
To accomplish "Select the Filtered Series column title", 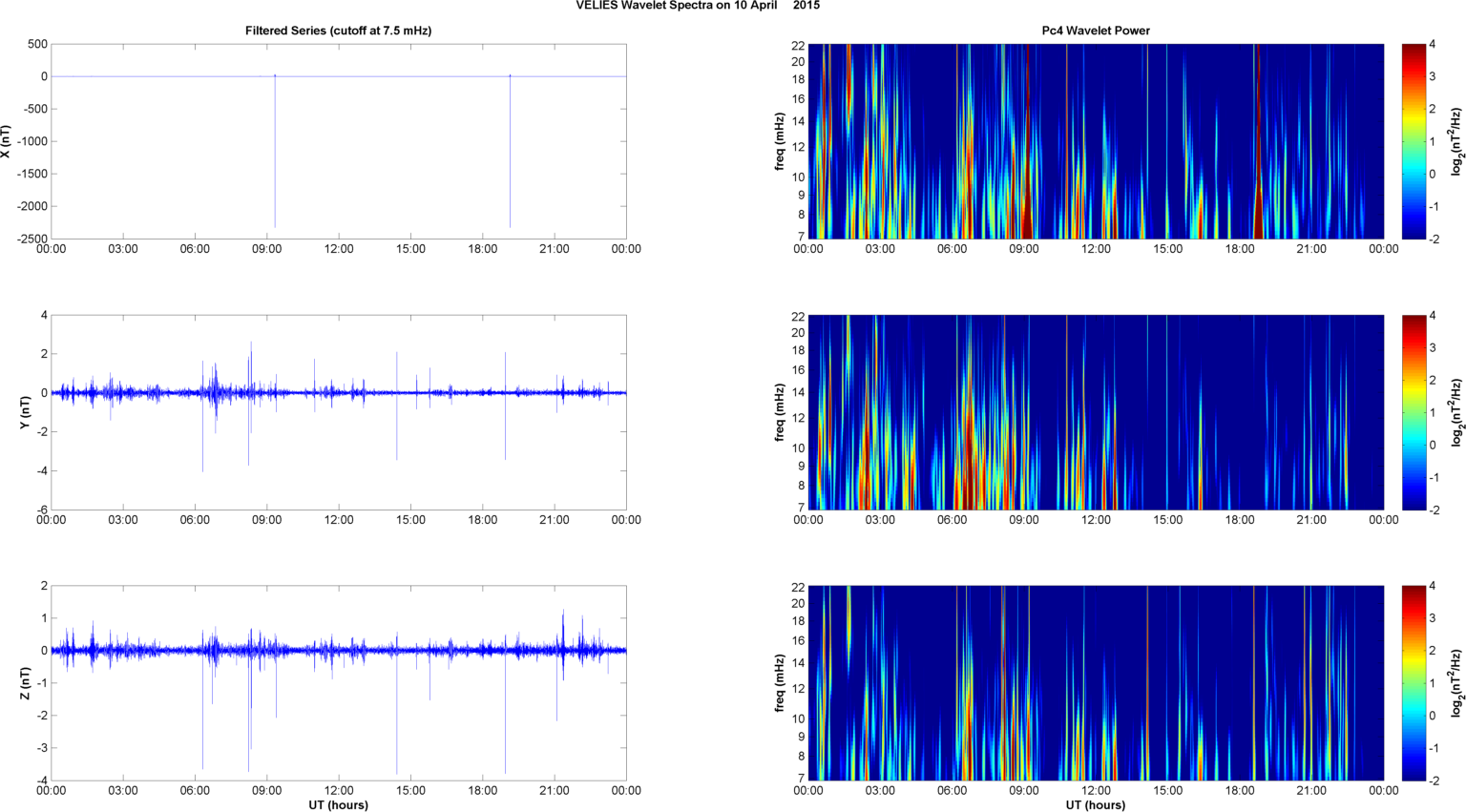I will pyautogui.click(x=338, y=31).
